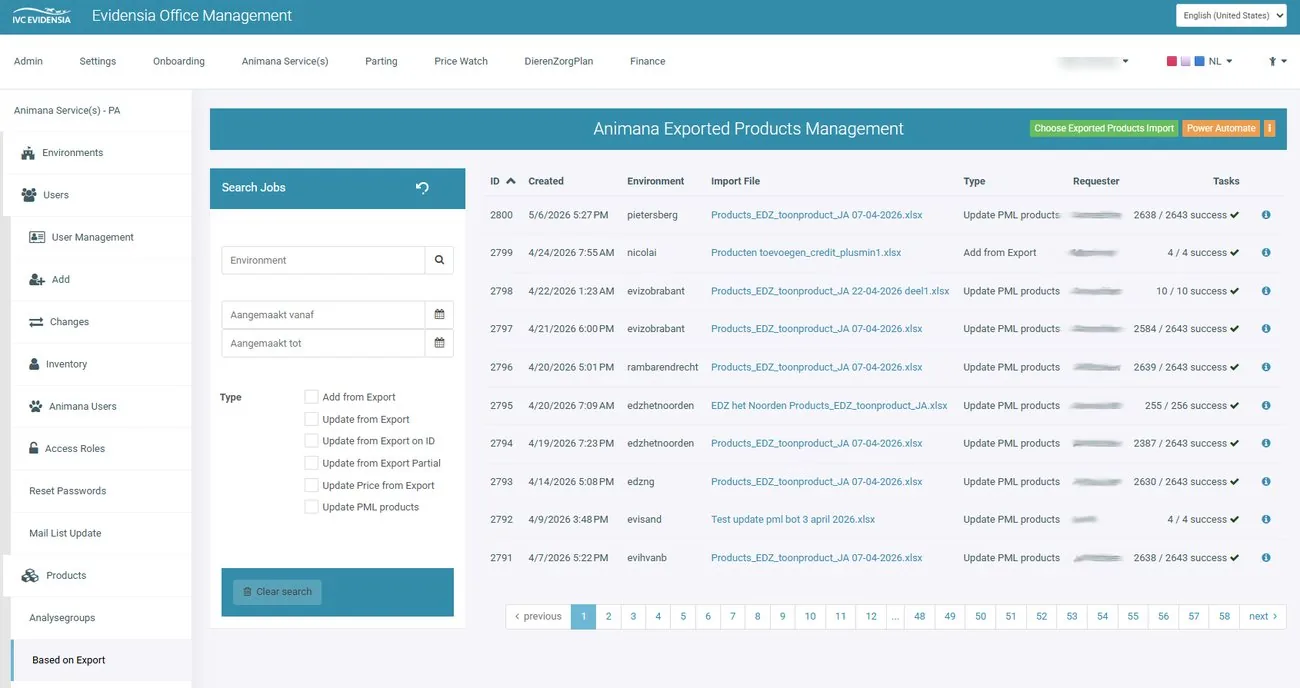Open calendar for Aangemaakt tot
The height and width of the screenshot is (688, 1300).
click(x=439, y=343)
